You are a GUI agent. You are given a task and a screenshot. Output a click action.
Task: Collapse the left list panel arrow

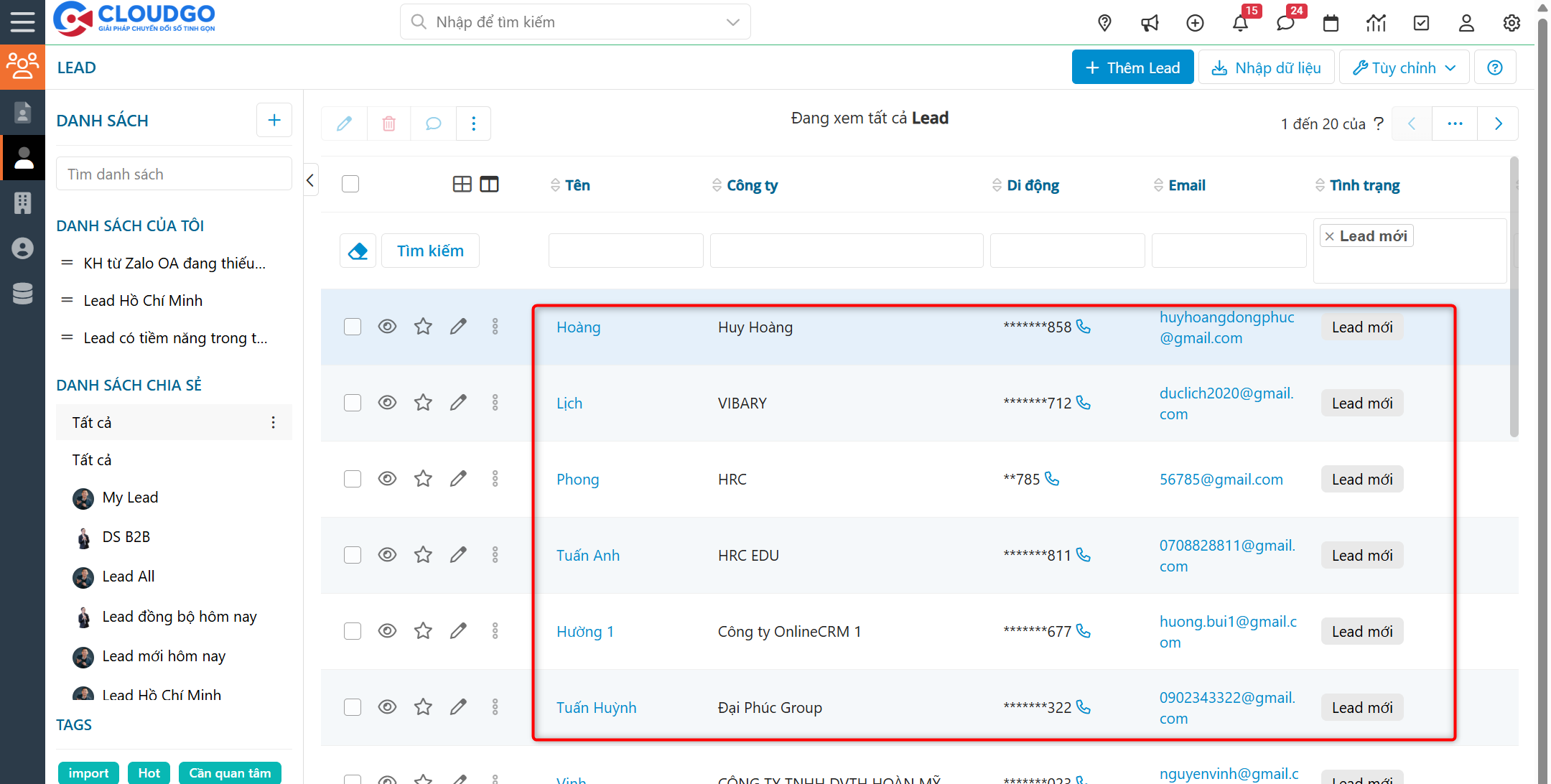(x=310, y=180)
